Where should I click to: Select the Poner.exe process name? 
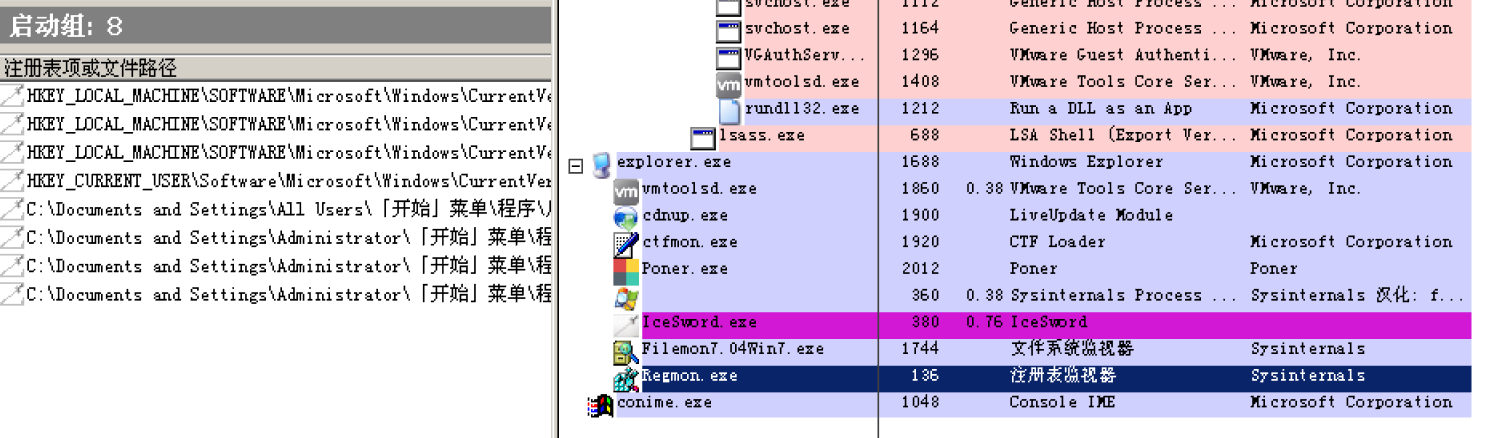coord(685,269)
